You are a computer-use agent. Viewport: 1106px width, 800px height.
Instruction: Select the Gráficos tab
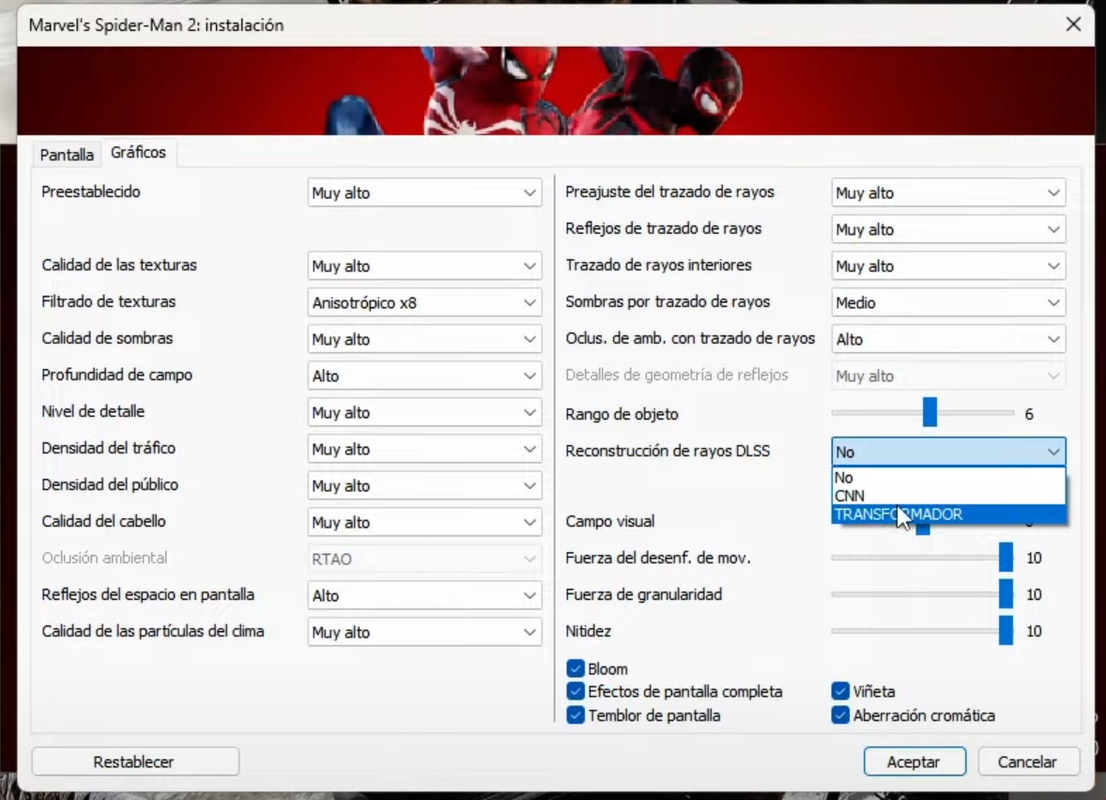138,152
